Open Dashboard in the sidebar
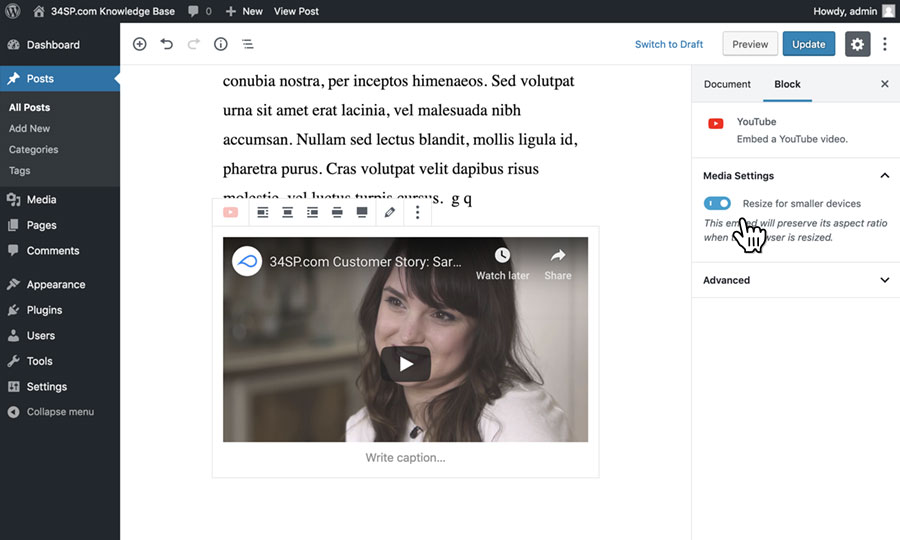Screen dimensions: 900x540 (x=60, y=45)
